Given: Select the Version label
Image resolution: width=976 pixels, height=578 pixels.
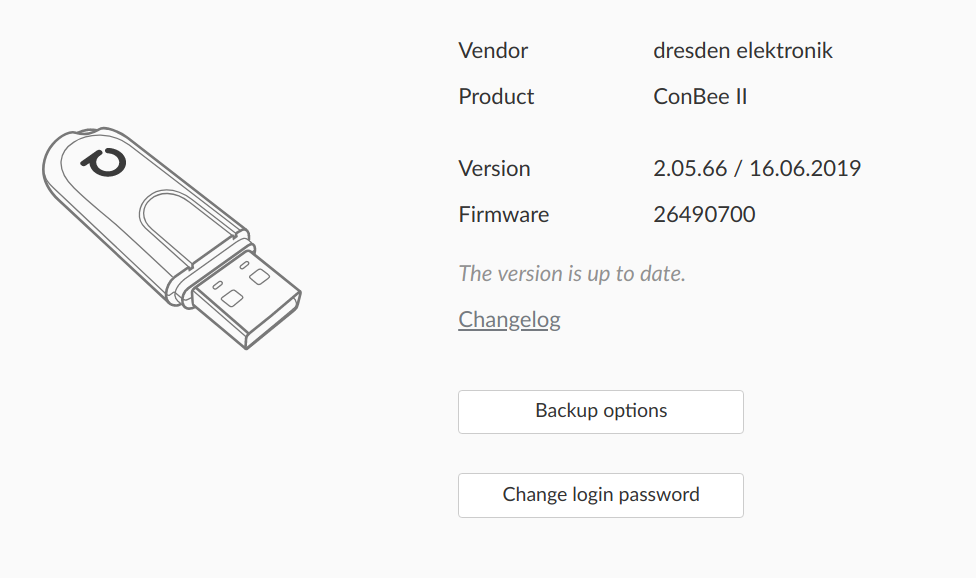Looking at the screenshot, I should click(x=494, y=168).
